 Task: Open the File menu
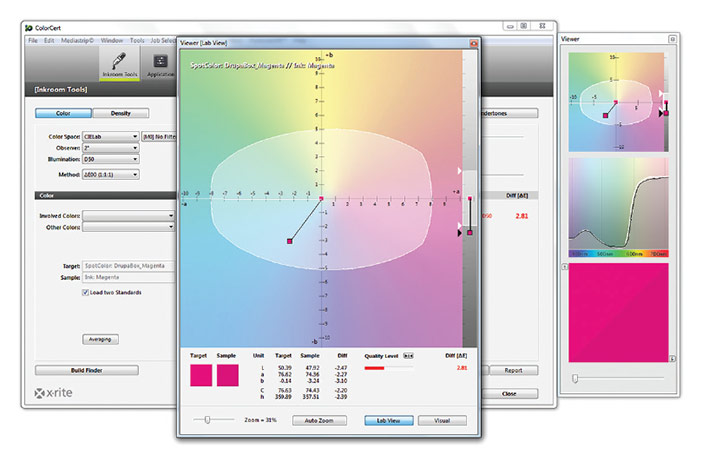pyautogui.click(x=33, y=40)
